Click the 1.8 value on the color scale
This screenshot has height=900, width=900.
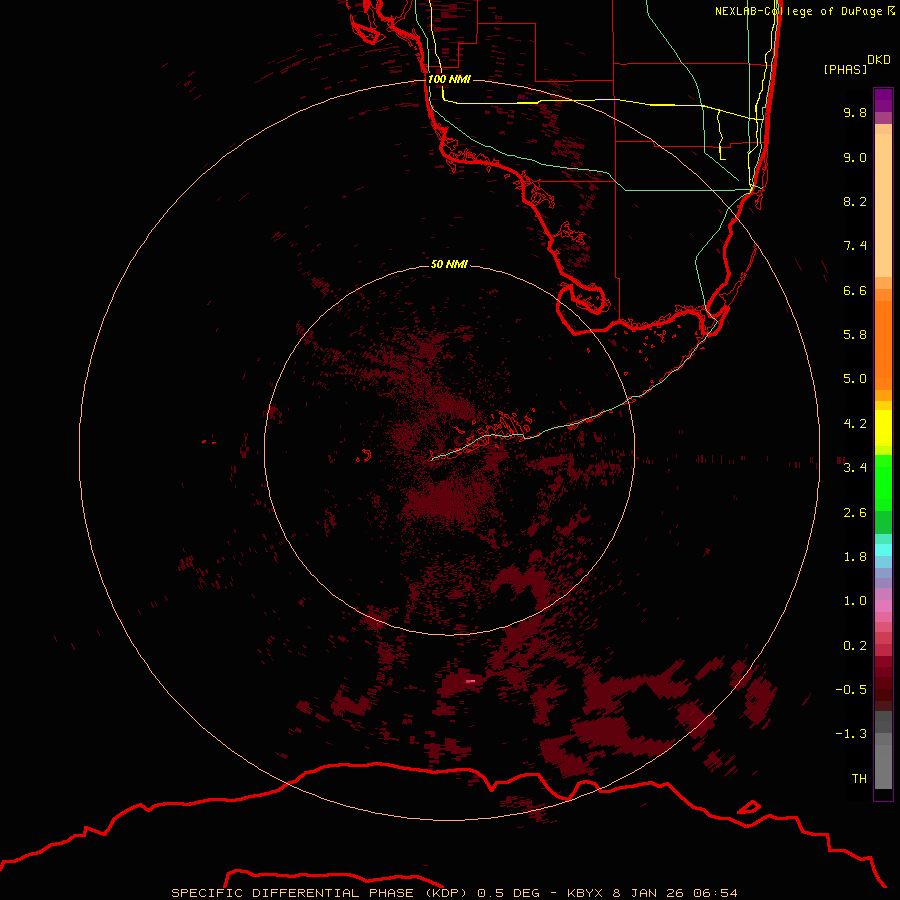pyautogui.click(x=855, y=557)
